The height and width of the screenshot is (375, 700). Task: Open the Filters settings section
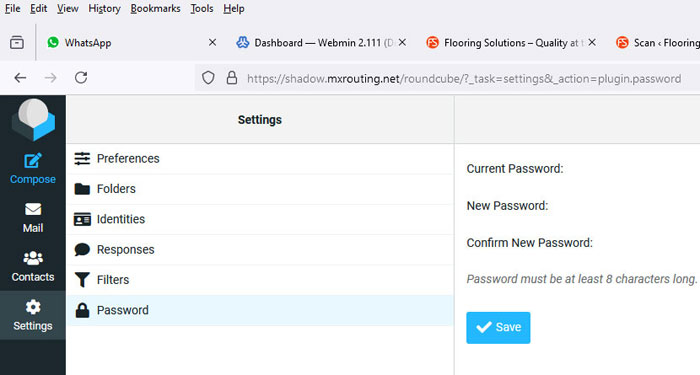(259, 280)
